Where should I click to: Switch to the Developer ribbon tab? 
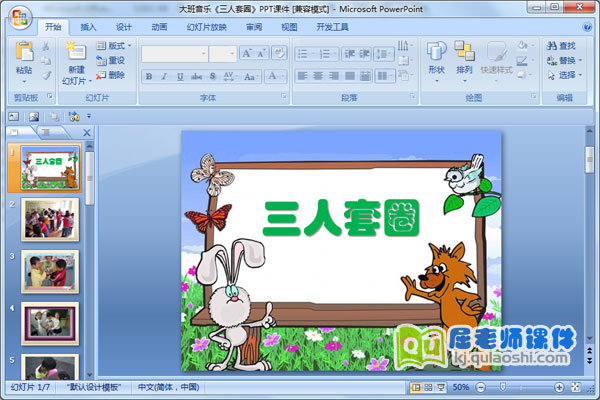click(332, 27)
